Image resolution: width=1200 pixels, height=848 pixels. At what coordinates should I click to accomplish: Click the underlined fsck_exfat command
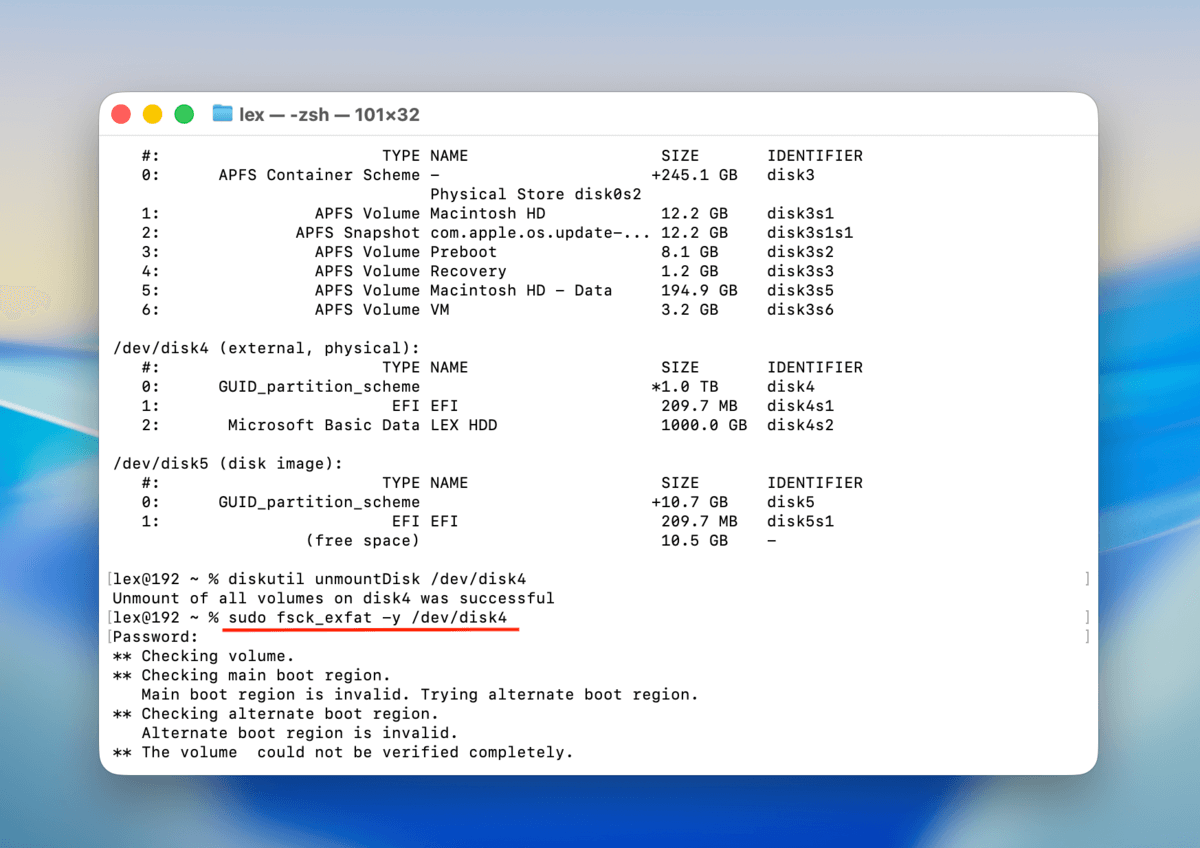370,617
